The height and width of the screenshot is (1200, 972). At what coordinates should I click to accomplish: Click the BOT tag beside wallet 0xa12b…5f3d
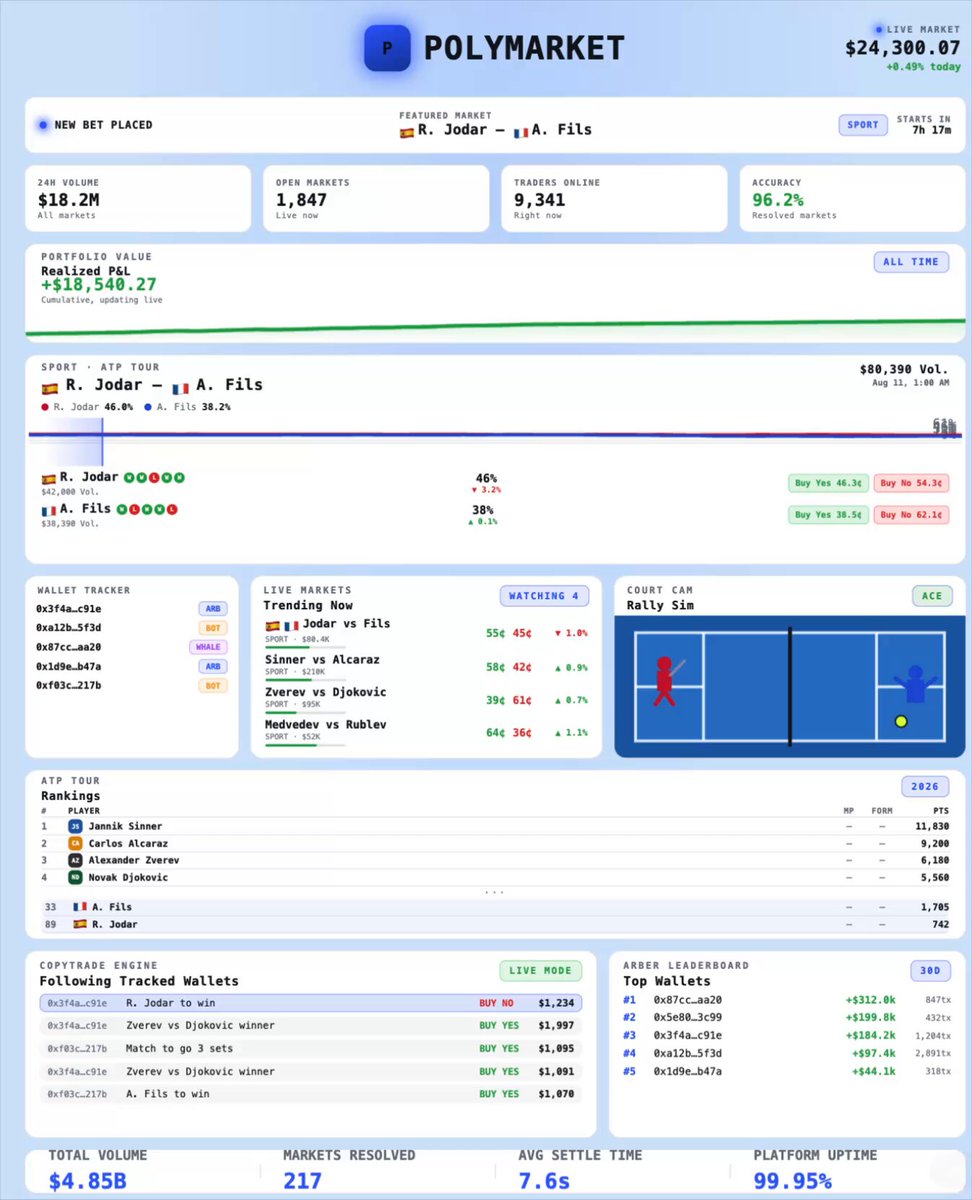(213, 628)
